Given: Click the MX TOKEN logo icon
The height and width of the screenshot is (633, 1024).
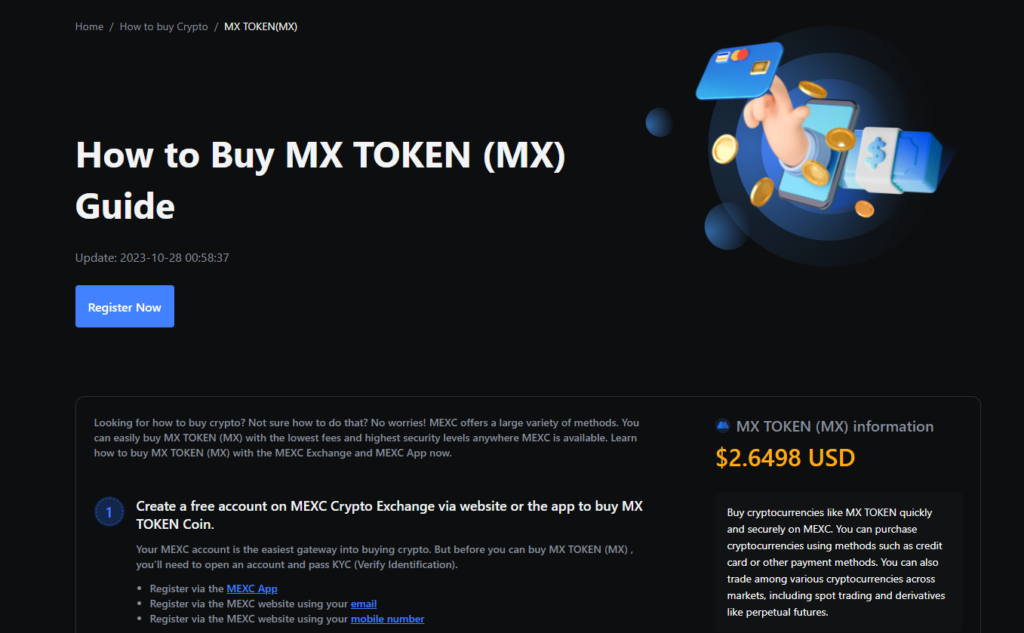Looking at the screenshot, I should (722, 426).
